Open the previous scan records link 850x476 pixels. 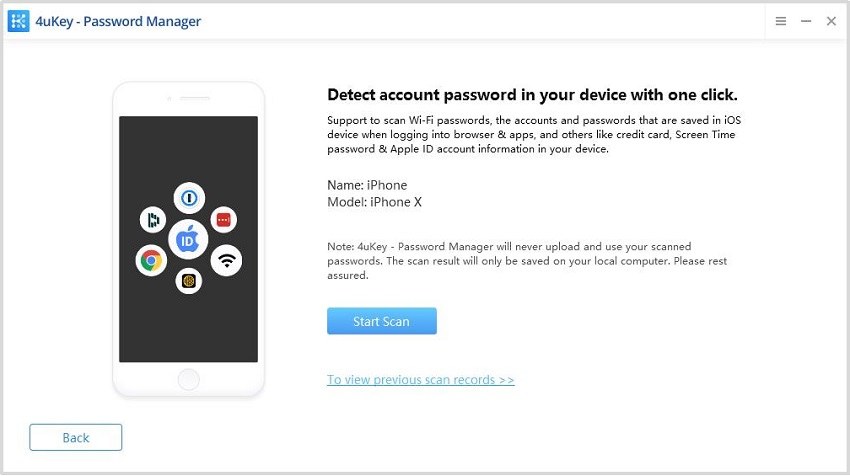(420, 380)
